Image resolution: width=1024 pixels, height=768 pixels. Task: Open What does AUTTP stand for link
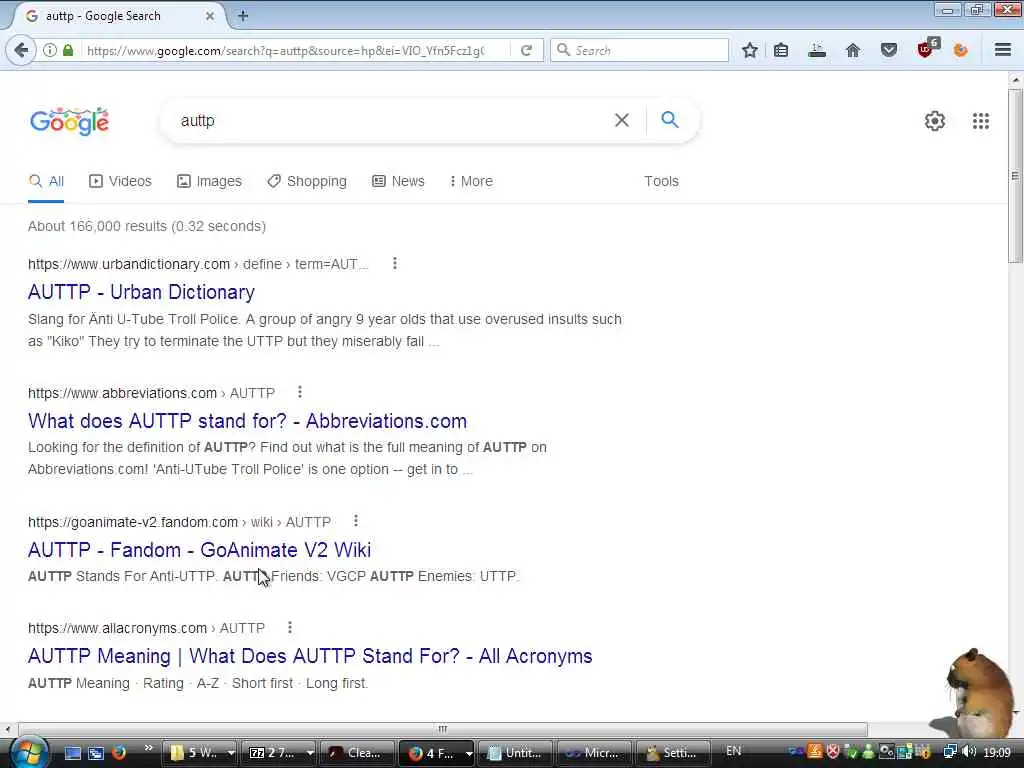coord(248,421)
